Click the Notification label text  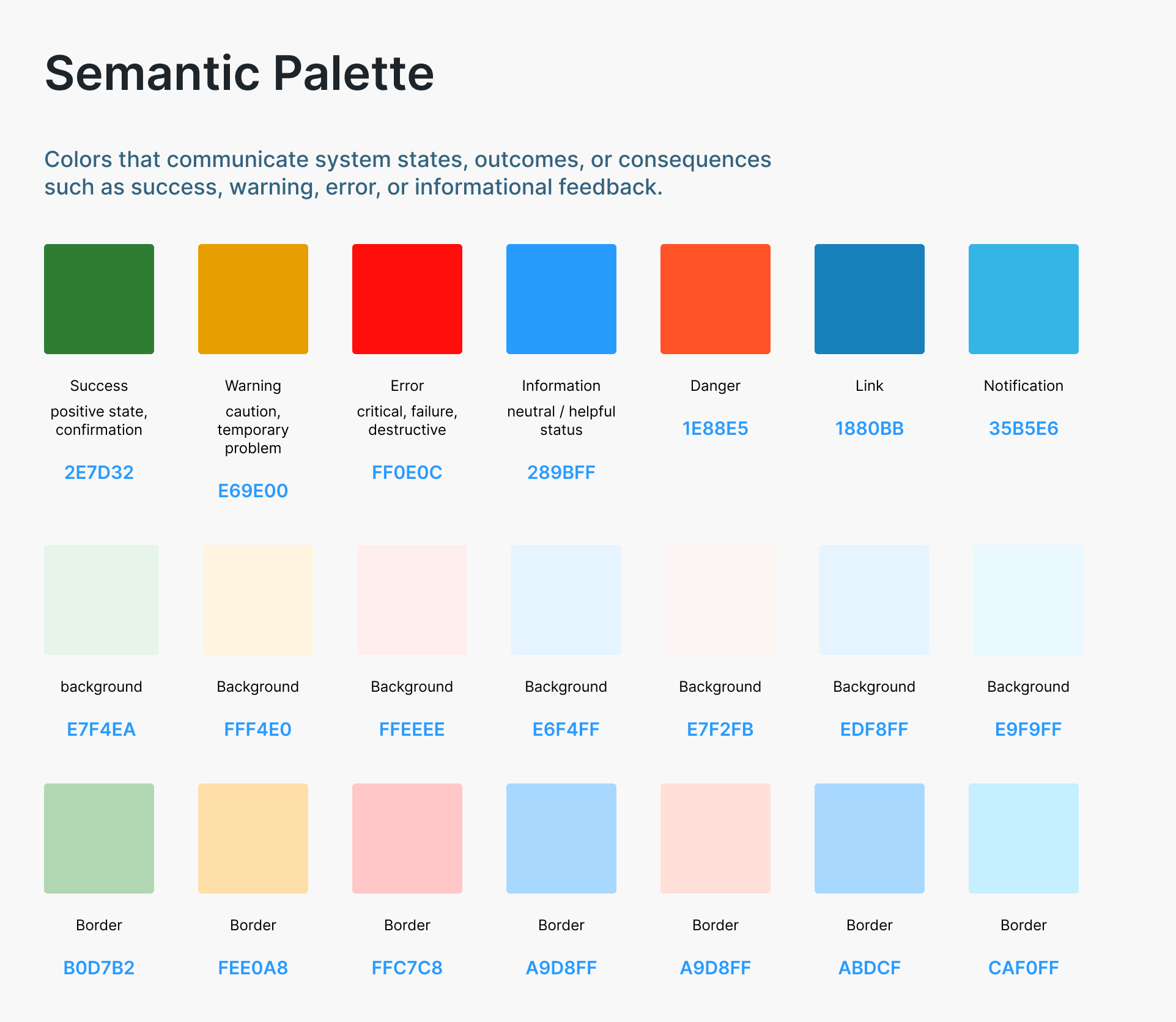click(1024, 386)
